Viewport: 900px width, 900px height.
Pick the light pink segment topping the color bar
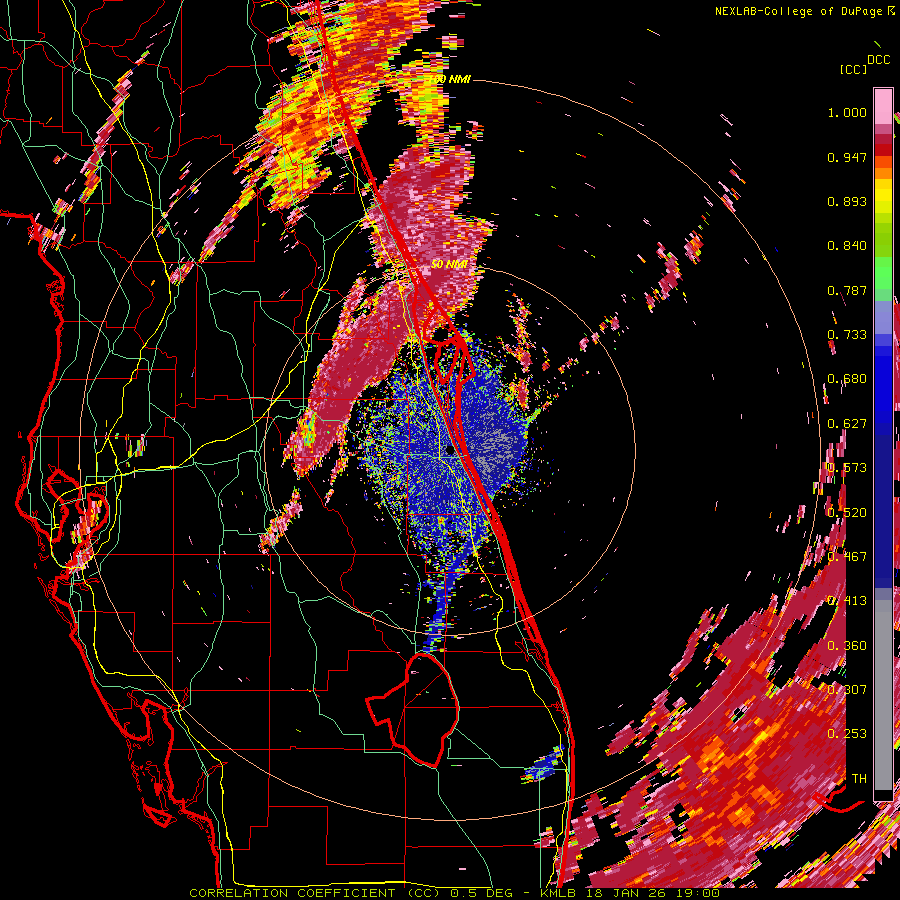click(883, 107)
